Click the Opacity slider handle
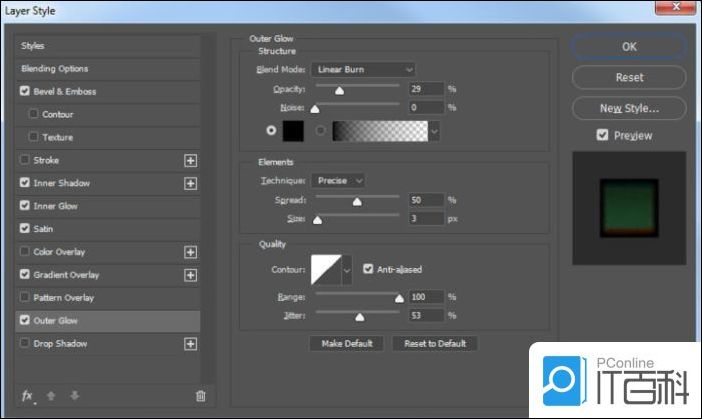This screenshot has height=419, width=702. tap(339, 91)
